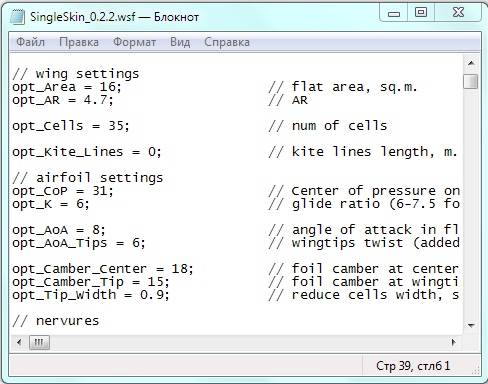Screen dimensions: 488x384
Task: Click the window title 'SingleSkin_0.2.2.wsf — Блокнот'
Action: [114, 17]
